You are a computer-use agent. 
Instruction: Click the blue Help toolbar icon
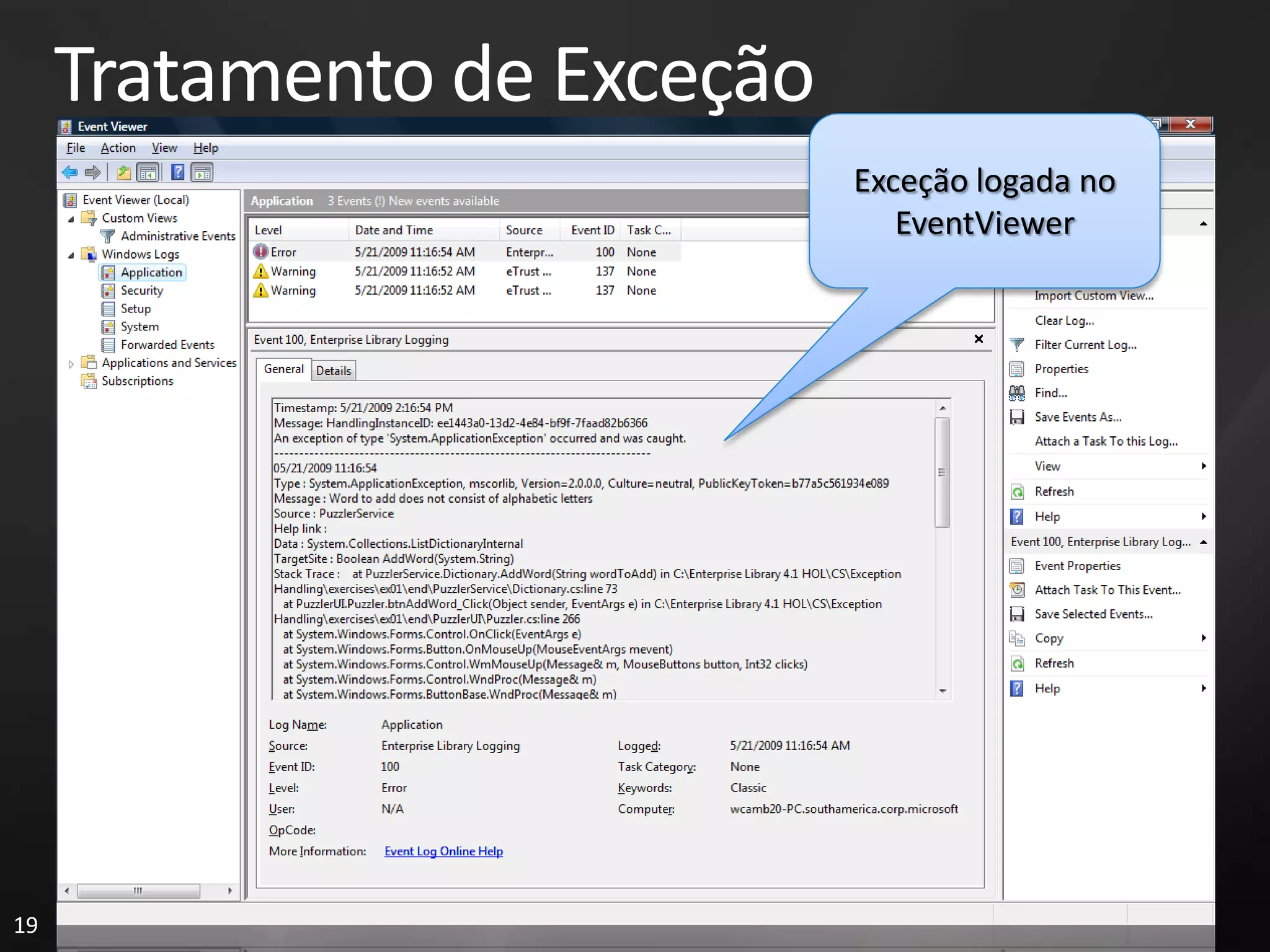tap(178, 172)
